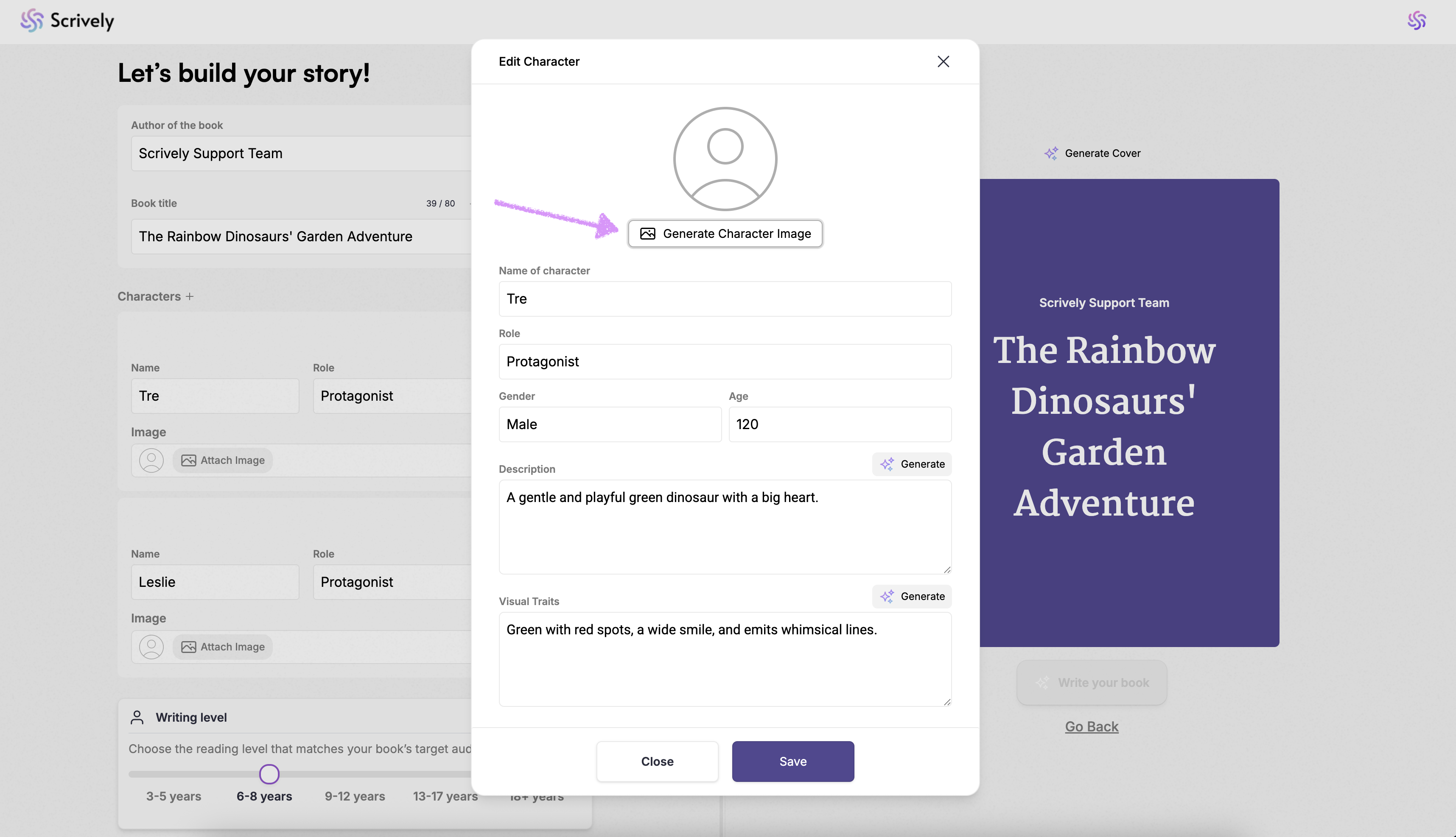Click the character avatar placeholder circle

pyautogui.click(x=725, y=159)
